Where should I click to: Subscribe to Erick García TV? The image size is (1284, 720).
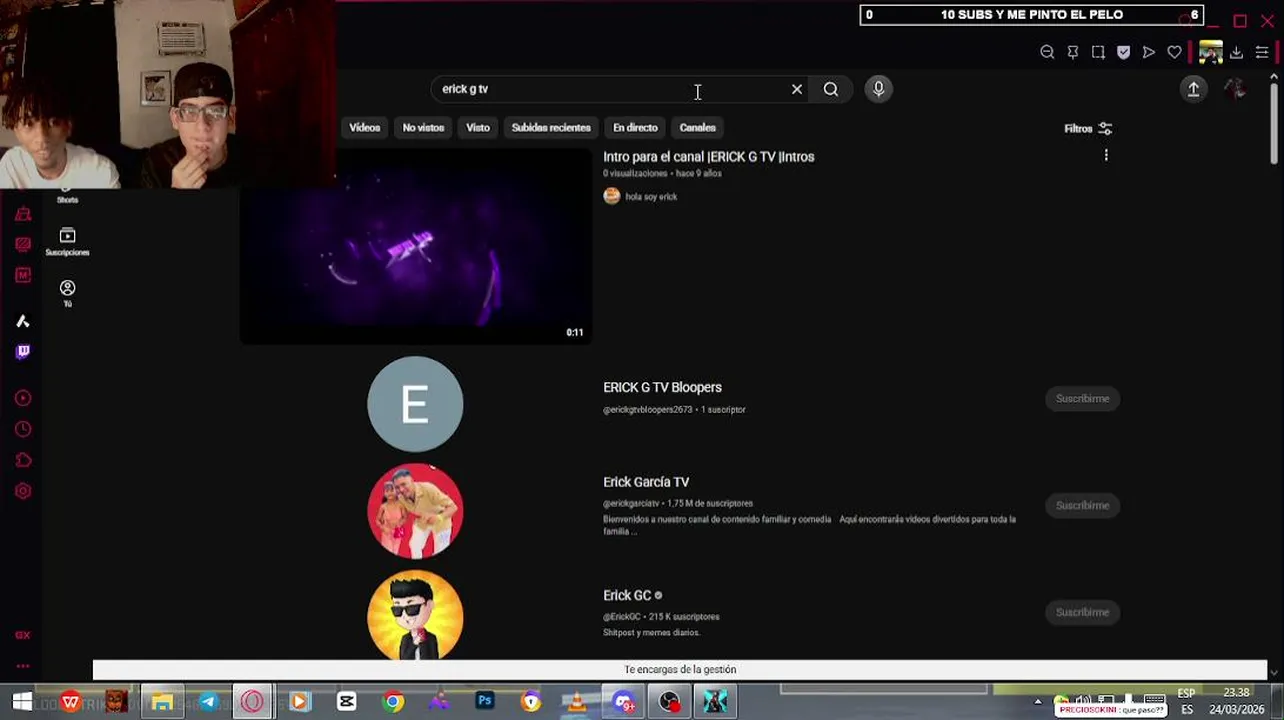pos(1082,505)
